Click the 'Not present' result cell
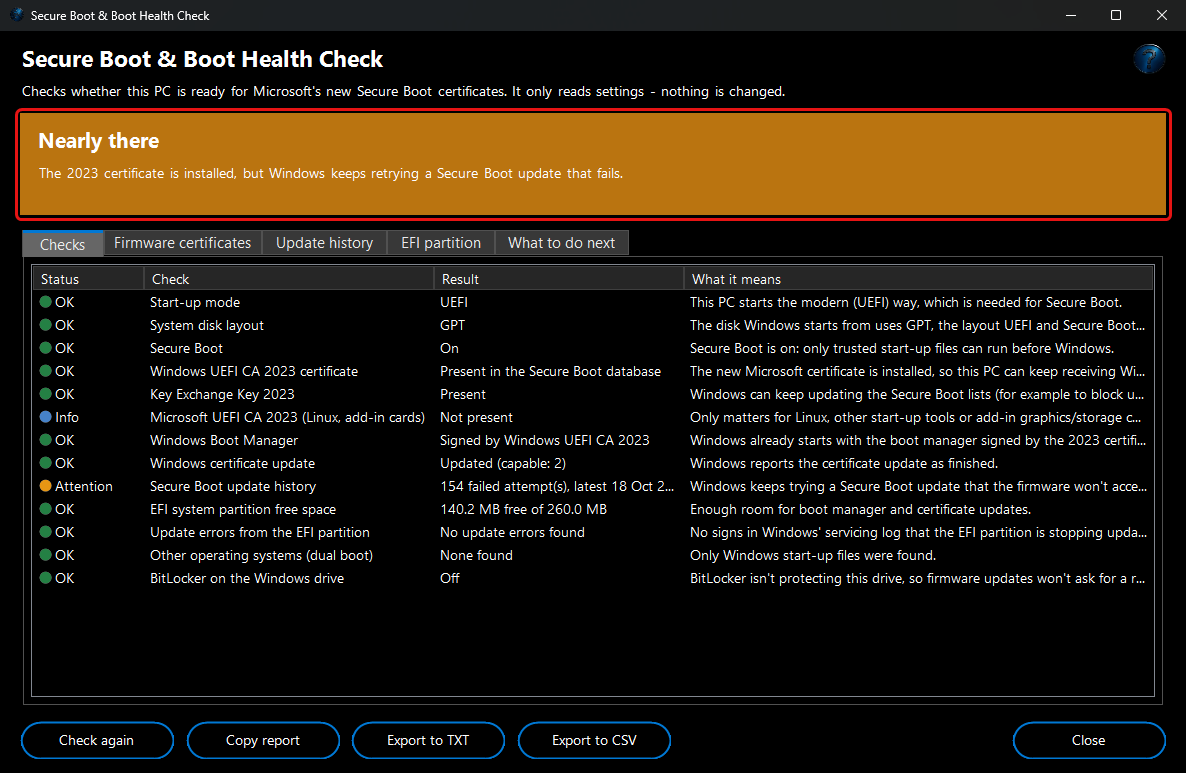The width and height of the screenshot is (1186, 773). point(477,417)
